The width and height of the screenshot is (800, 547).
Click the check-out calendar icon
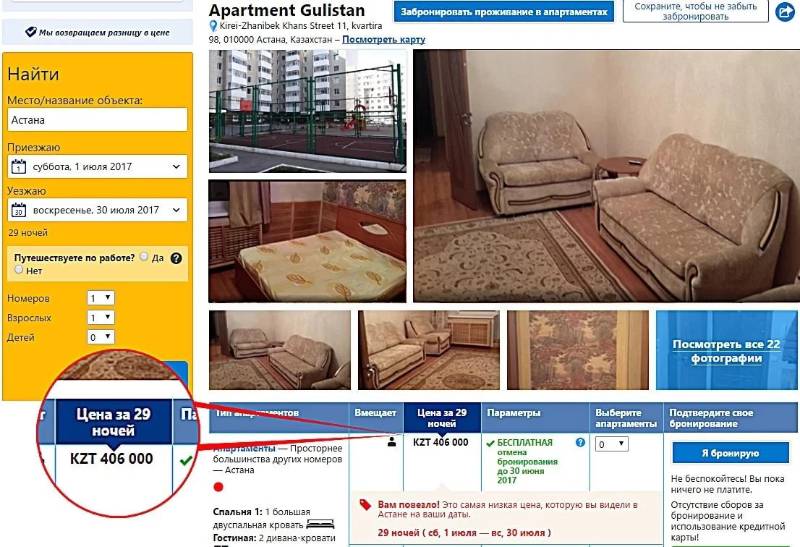[18, 210]
